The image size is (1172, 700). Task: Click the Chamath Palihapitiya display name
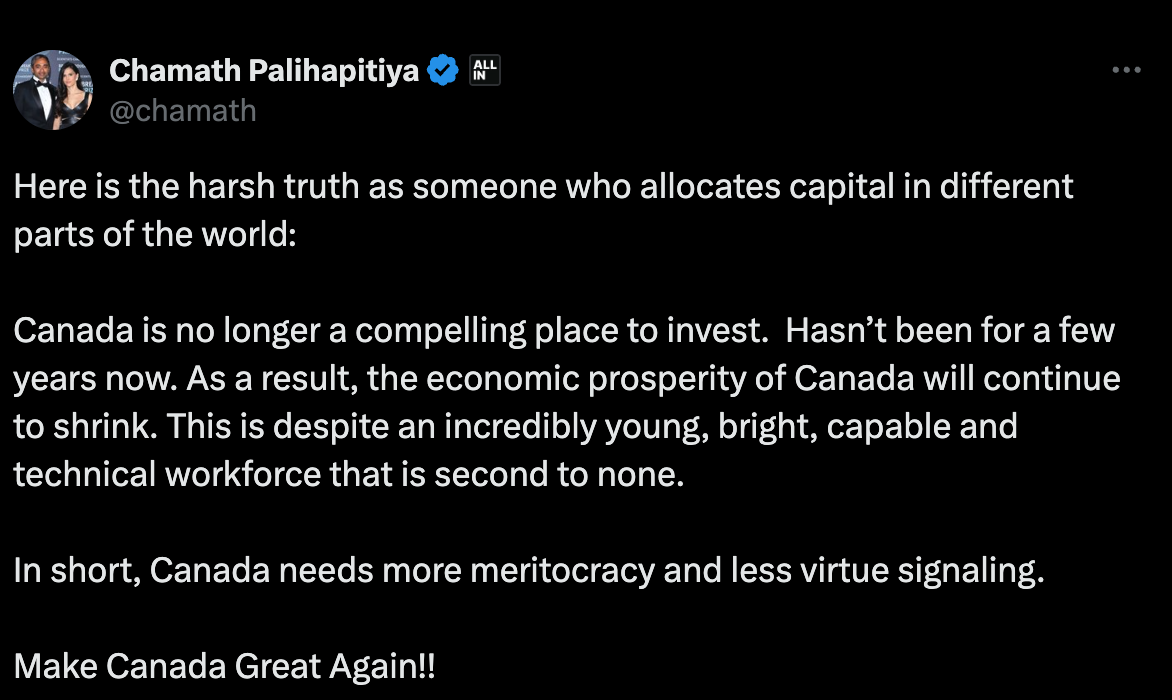point(264,71)
